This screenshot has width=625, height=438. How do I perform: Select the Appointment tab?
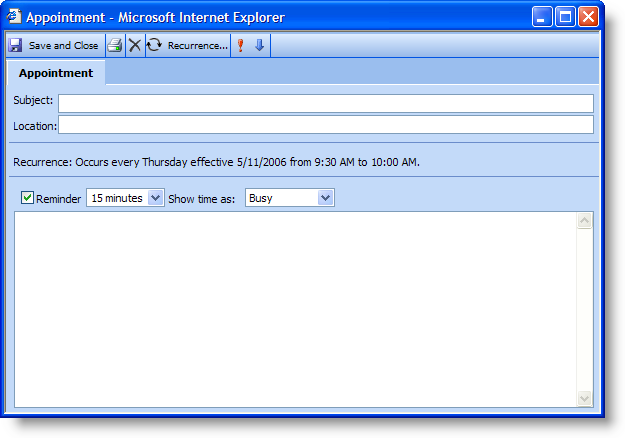pos(56,73)
